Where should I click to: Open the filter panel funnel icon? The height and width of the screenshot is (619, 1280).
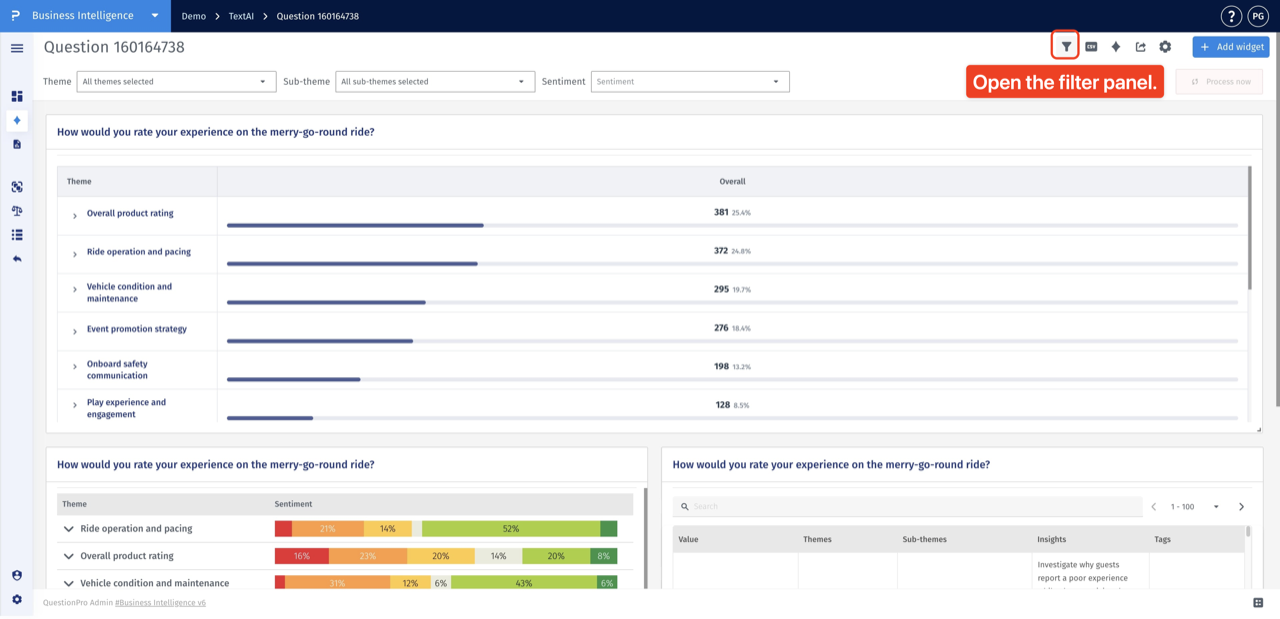tap(1066, 46)
